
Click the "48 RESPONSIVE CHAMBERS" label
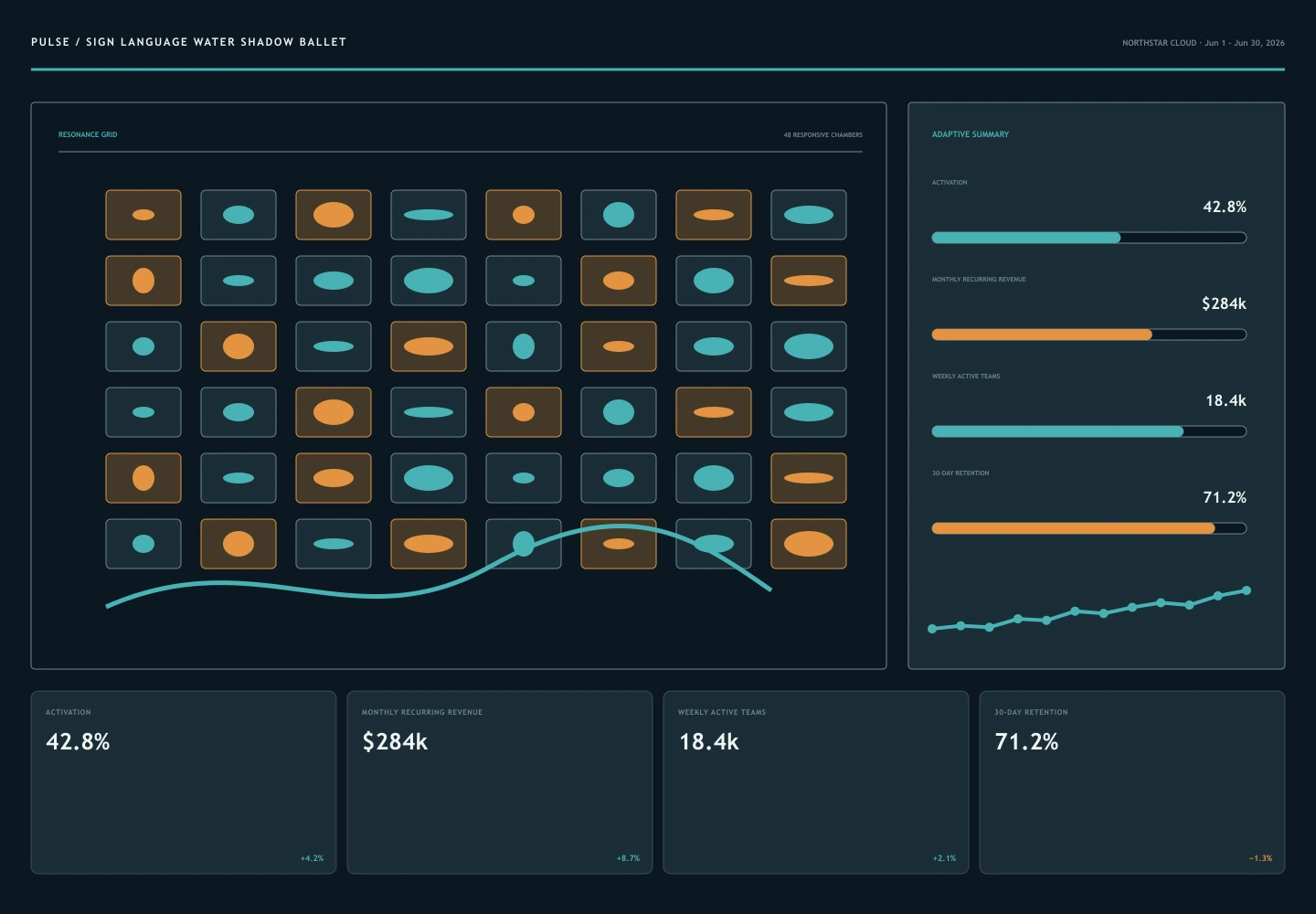(x=822, y=135)
